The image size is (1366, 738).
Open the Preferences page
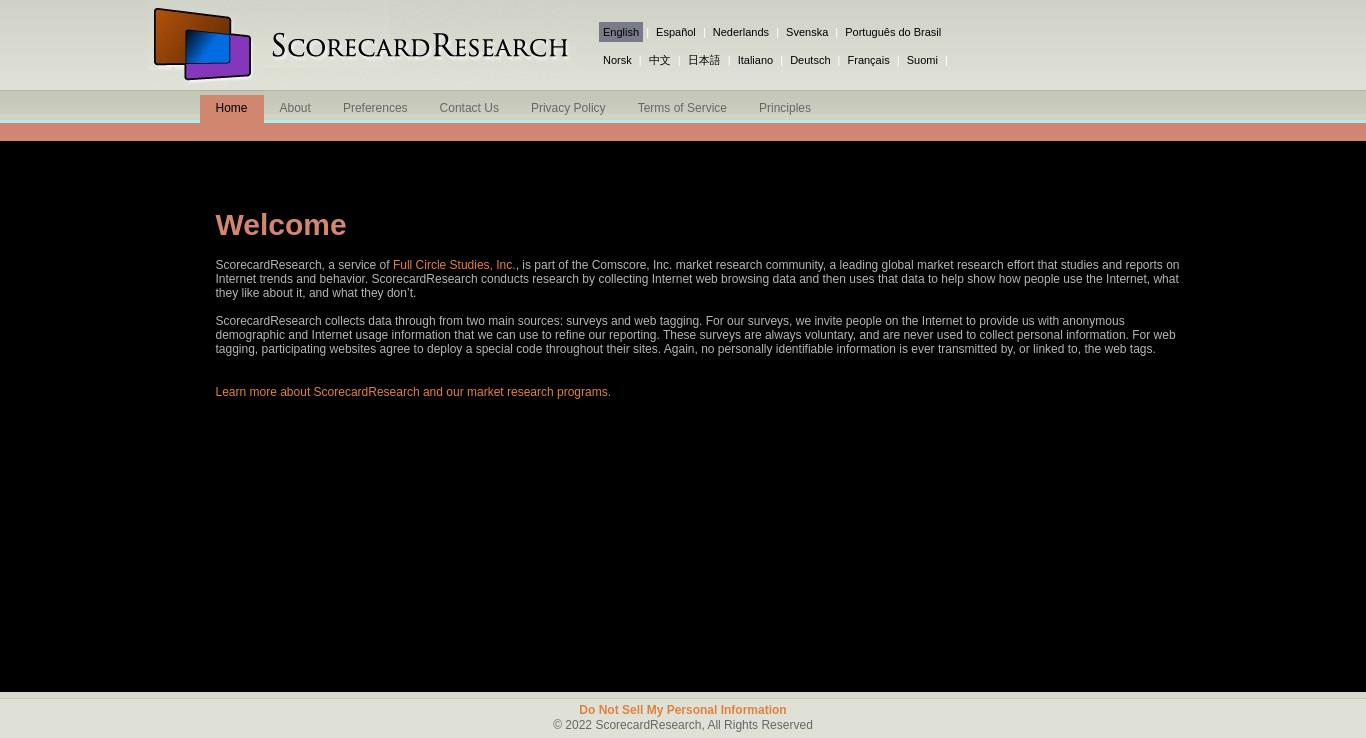pyautogui.click(x=375, y=108)
